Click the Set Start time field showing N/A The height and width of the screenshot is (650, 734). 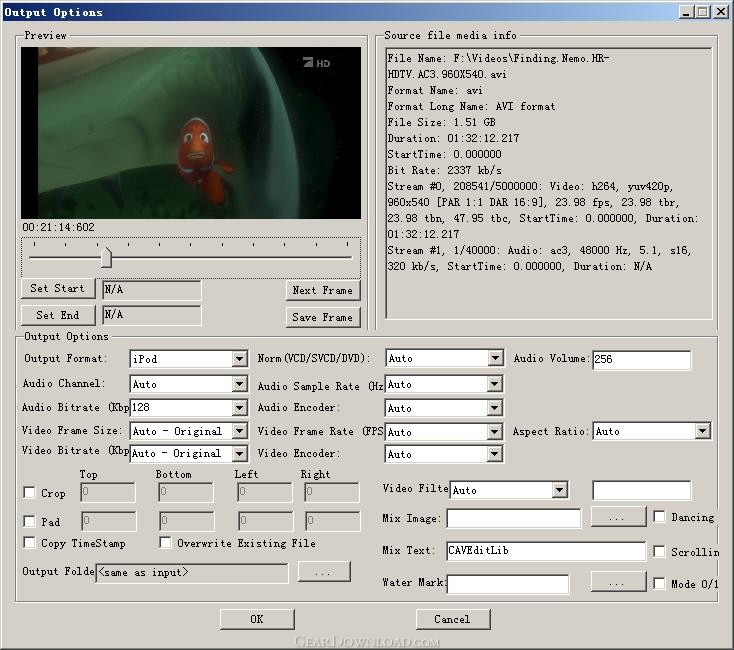(152, 290)
